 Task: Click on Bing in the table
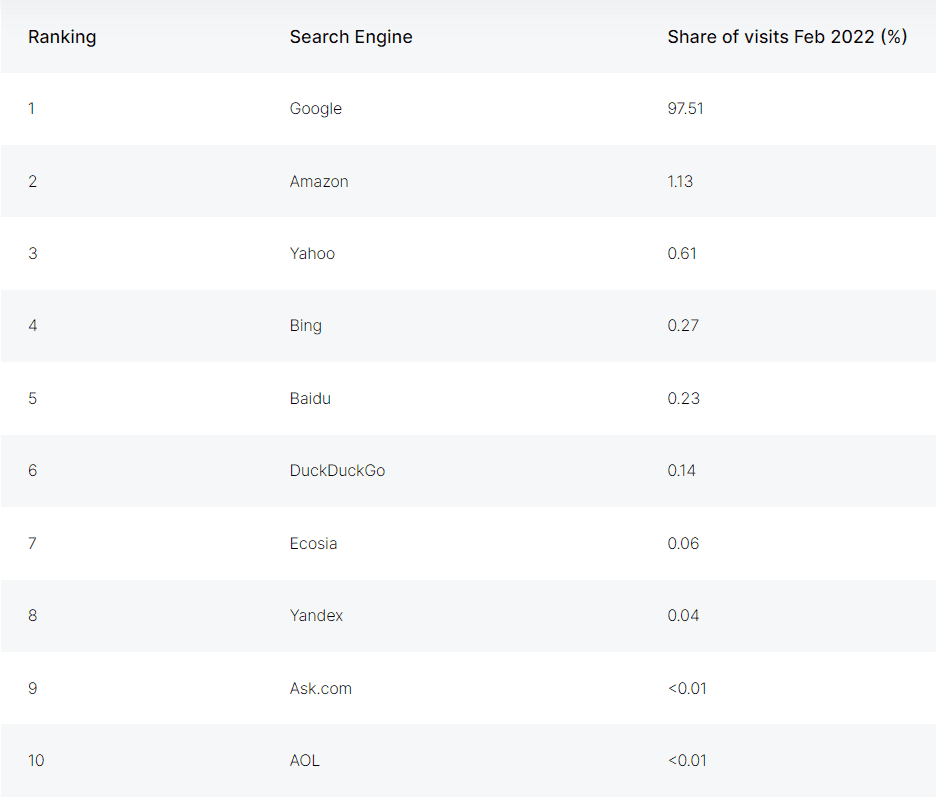[306, 326]
